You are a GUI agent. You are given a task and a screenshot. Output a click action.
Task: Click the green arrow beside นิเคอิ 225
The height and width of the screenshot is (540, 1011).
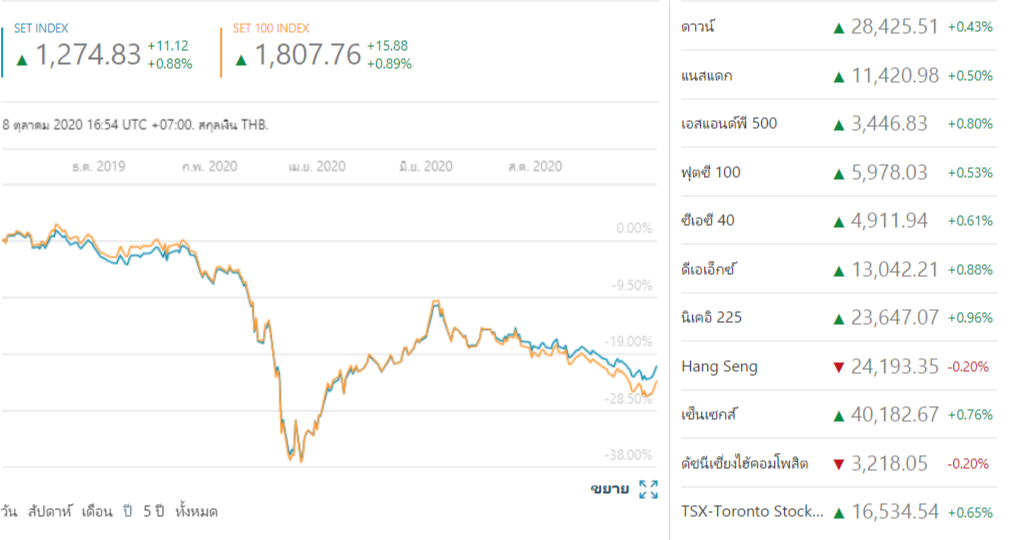pyautogui.click(x=838, y=318)
